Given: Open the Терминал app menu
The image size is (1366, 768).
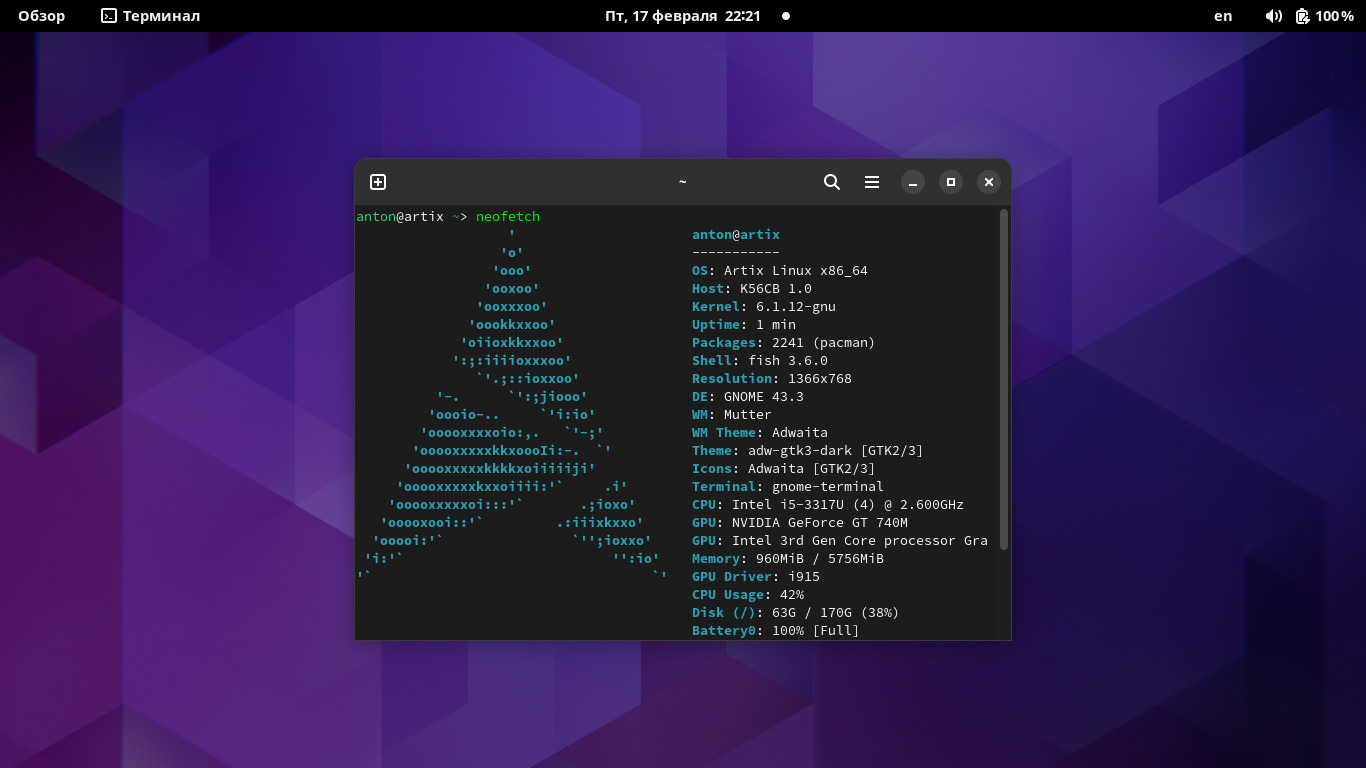Looking at the screenshot, I should click(x=161, y=16).
